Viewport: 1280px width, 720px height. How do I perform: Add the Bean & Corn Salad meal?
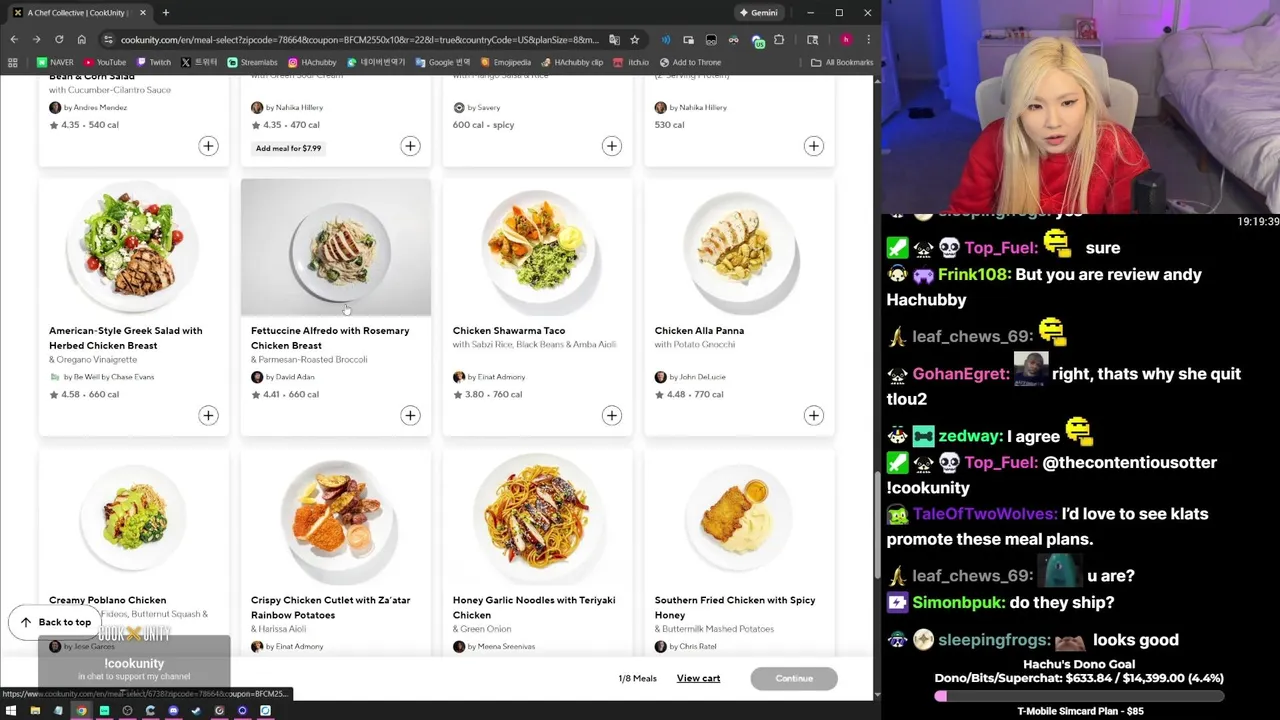(x=208, y=146)
